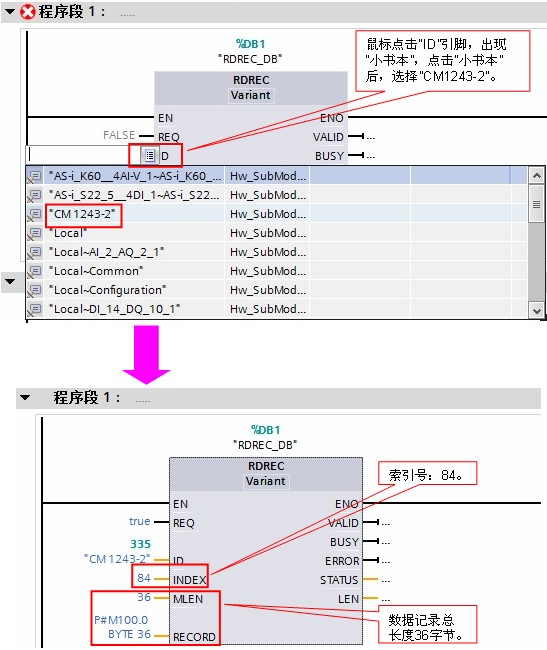Click tag icon beside "Local~Configuration" row
The image size is (547, 650).
(35, 290)
